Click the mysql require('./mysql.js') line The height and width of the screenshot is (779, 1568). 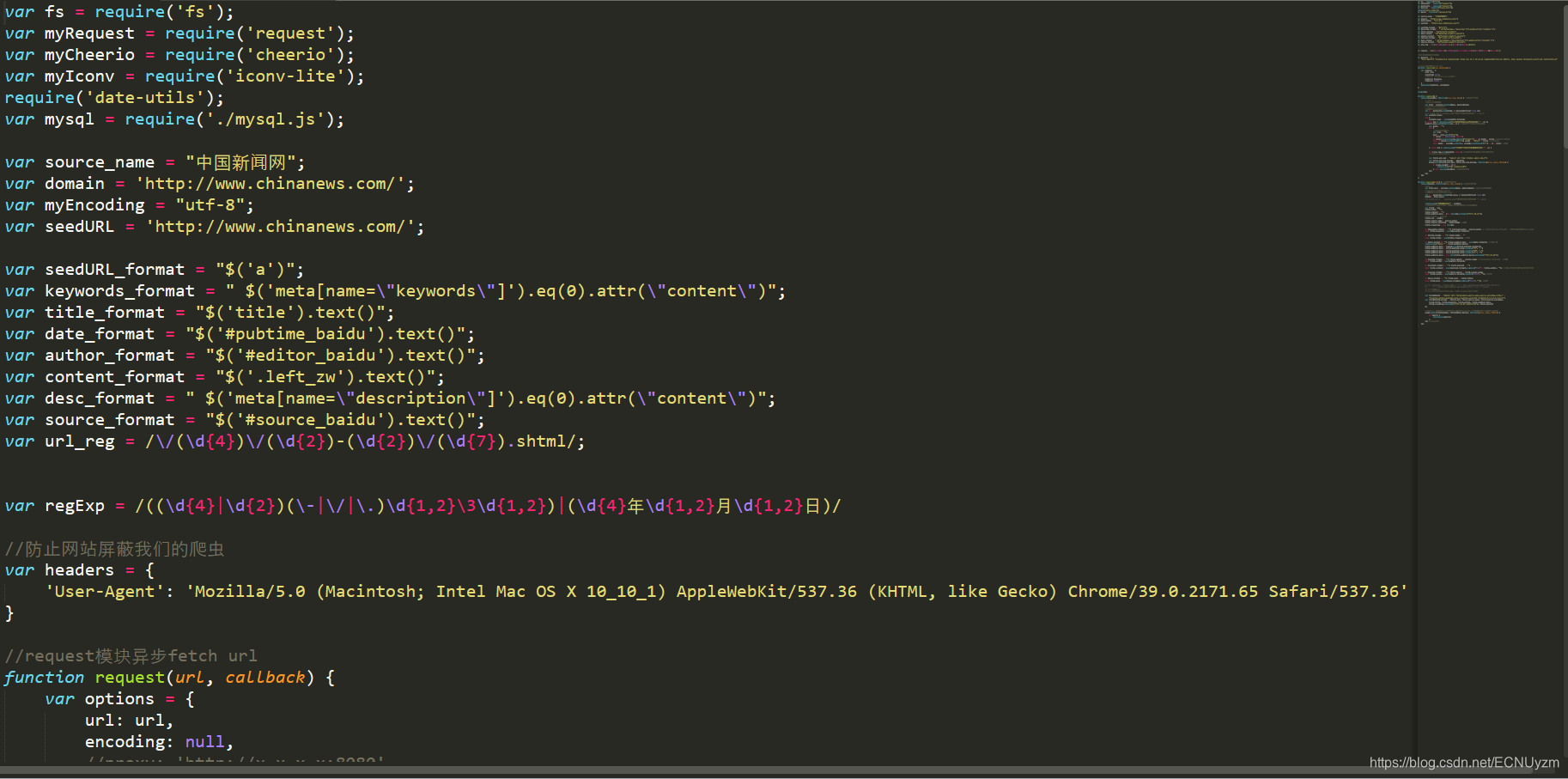pyautogui.click(x=174, y=119)
